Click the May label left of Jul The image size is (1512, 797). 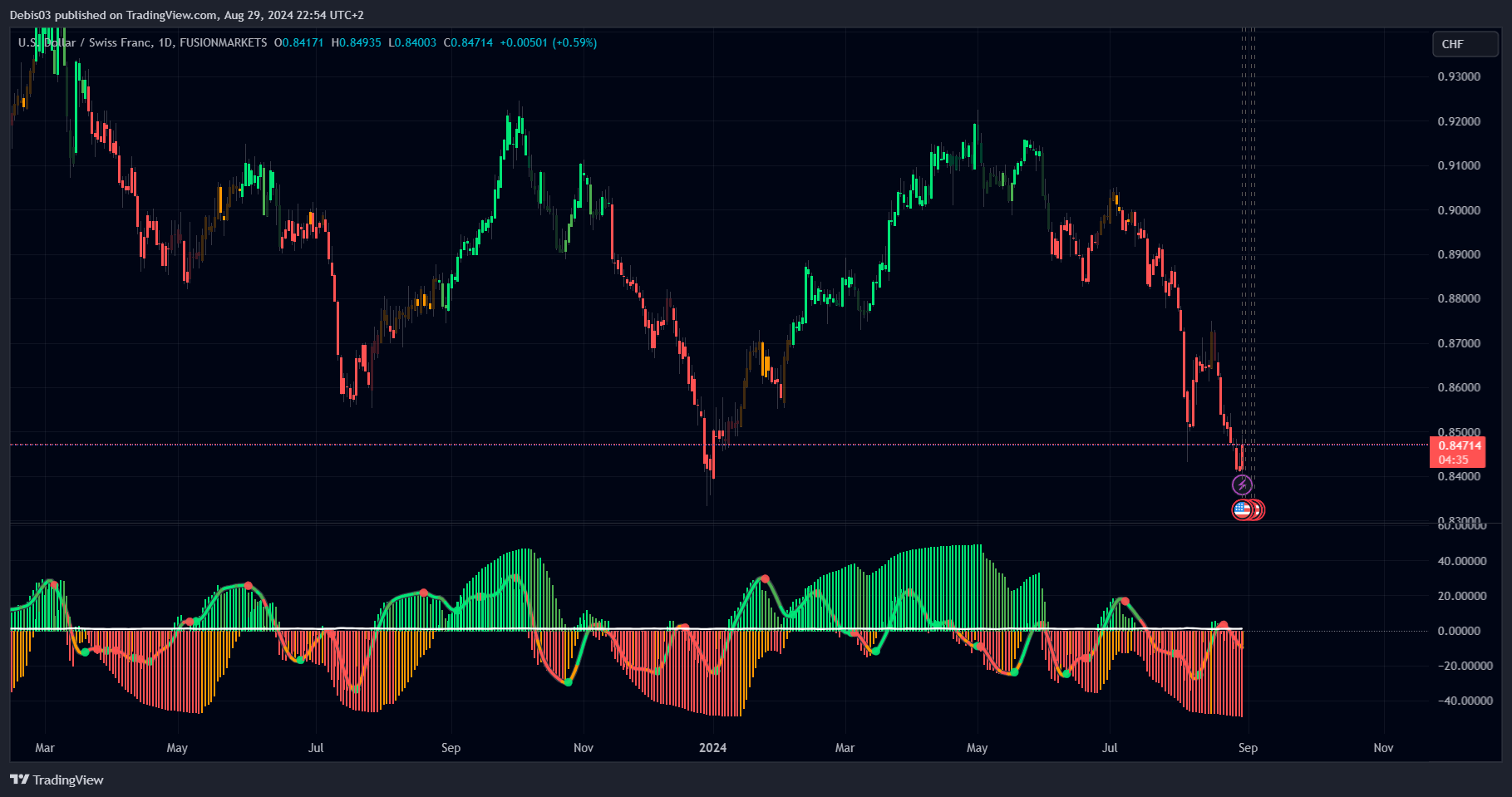click(177, 748)
